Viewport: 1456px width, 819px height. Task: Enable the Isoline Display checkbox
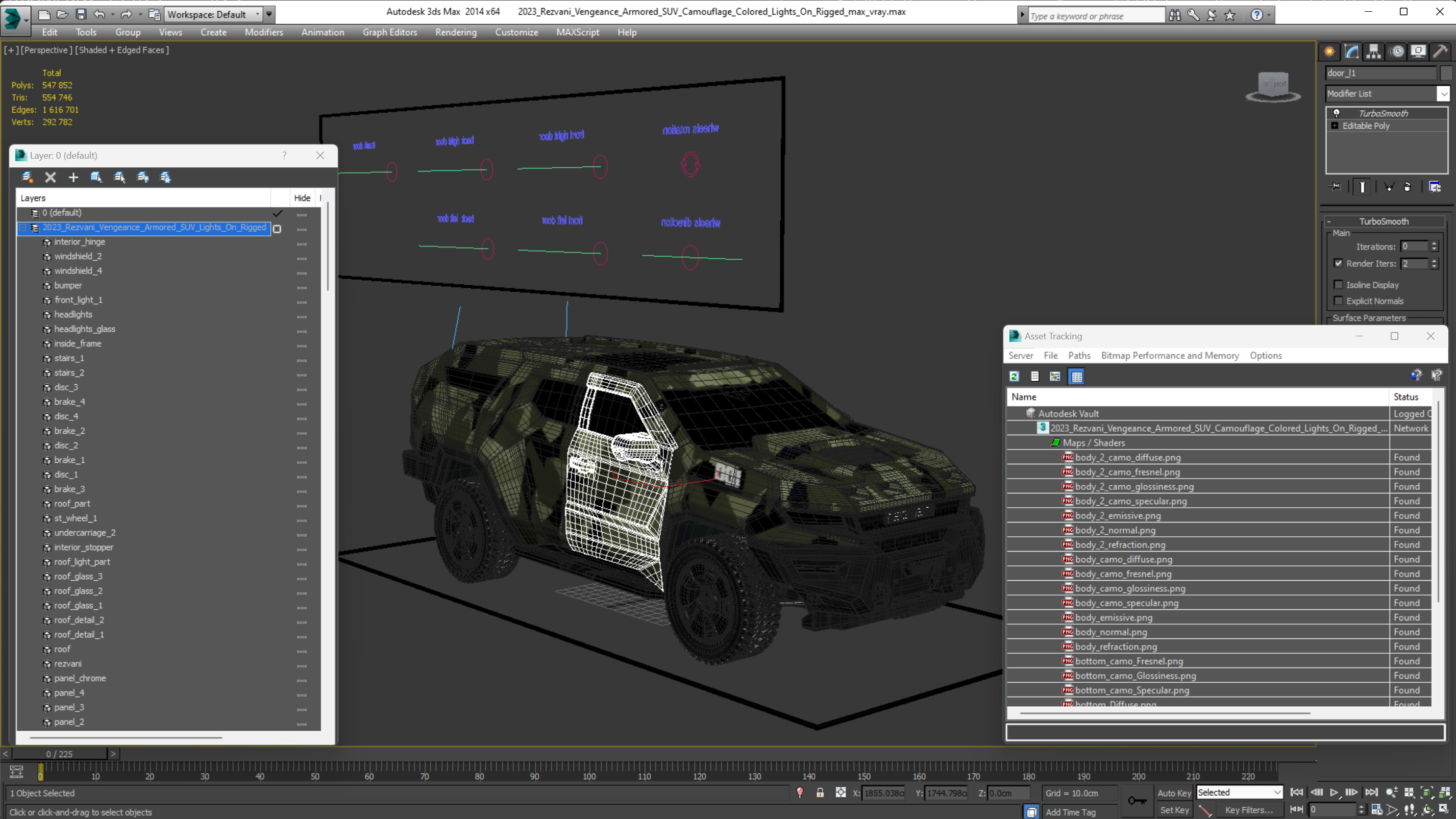(1338, 284)
